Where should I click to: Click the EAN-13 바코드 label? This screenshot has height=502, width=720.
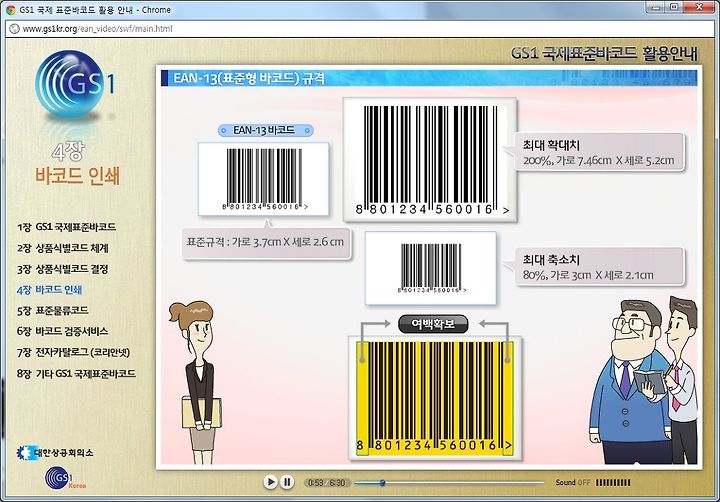[x=265, y=130]
